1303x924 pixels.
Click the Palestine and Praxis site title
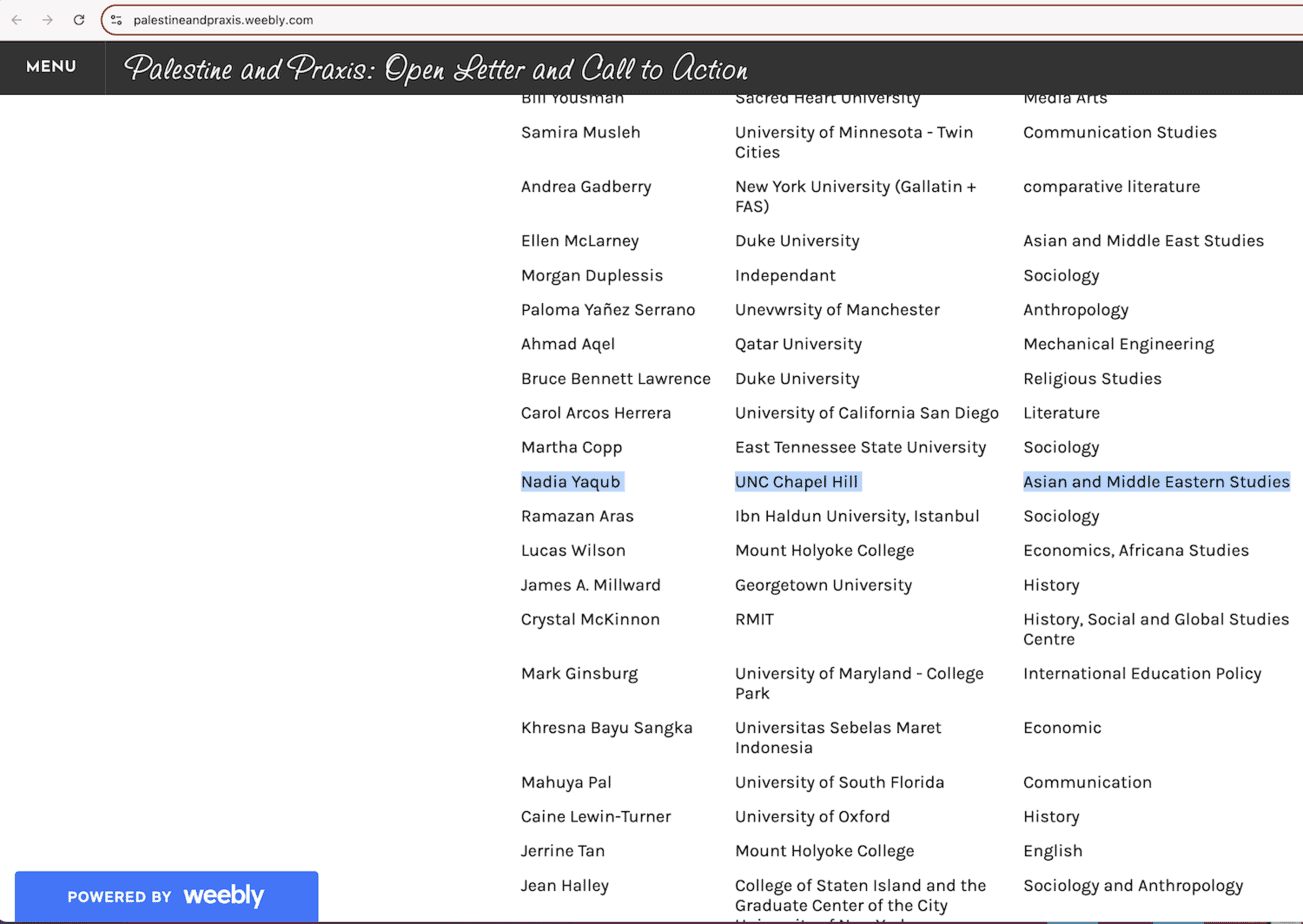coord(436,69)
